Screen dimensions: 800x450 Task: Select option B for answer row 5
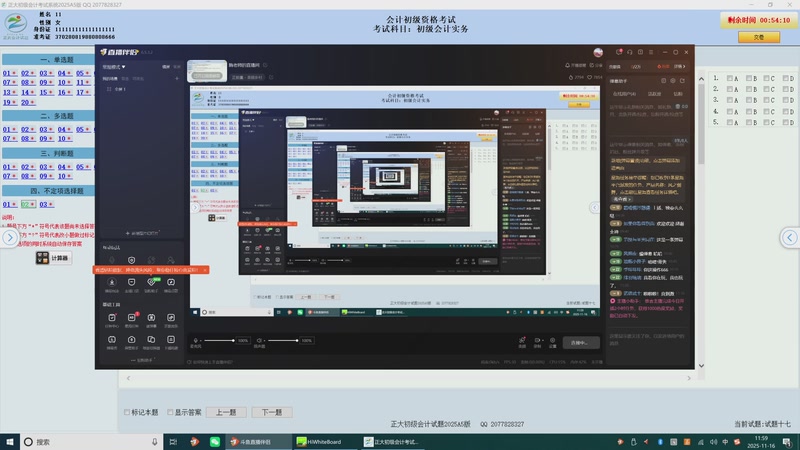coord(748,122)
